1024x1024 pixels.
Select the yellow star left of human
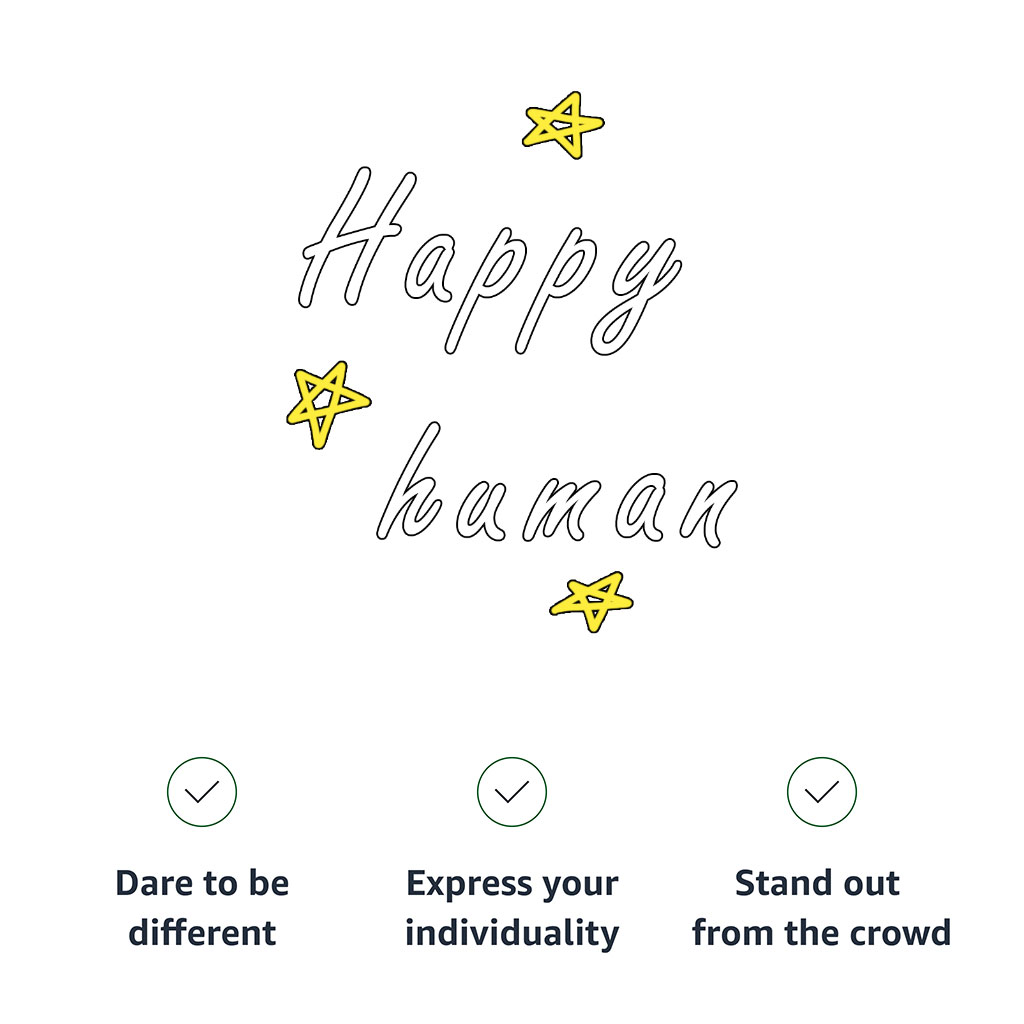328,404
